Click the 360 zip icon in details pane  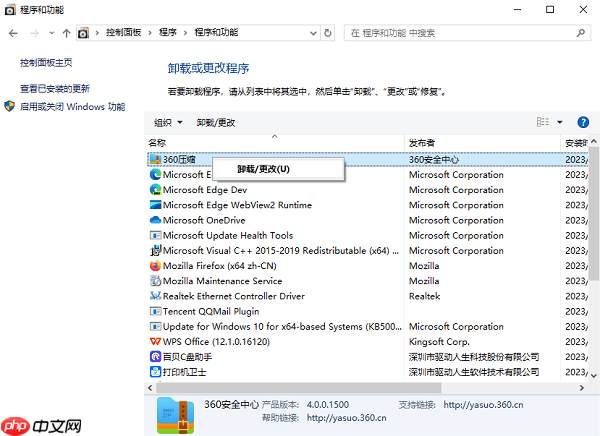click(x=176, y=415)
